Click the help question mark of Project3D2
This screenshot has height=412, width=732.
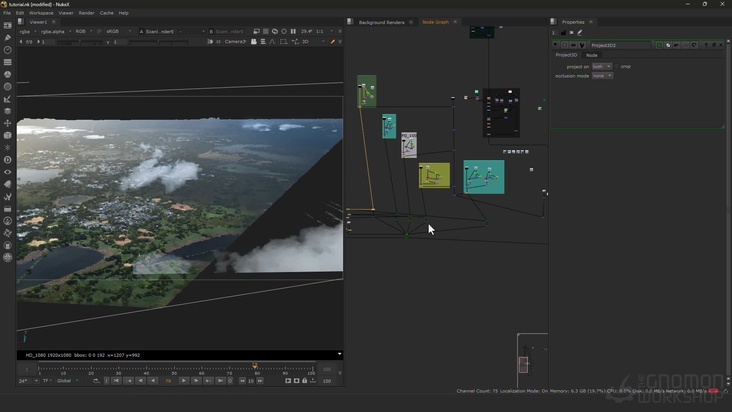tap(706, 45)
